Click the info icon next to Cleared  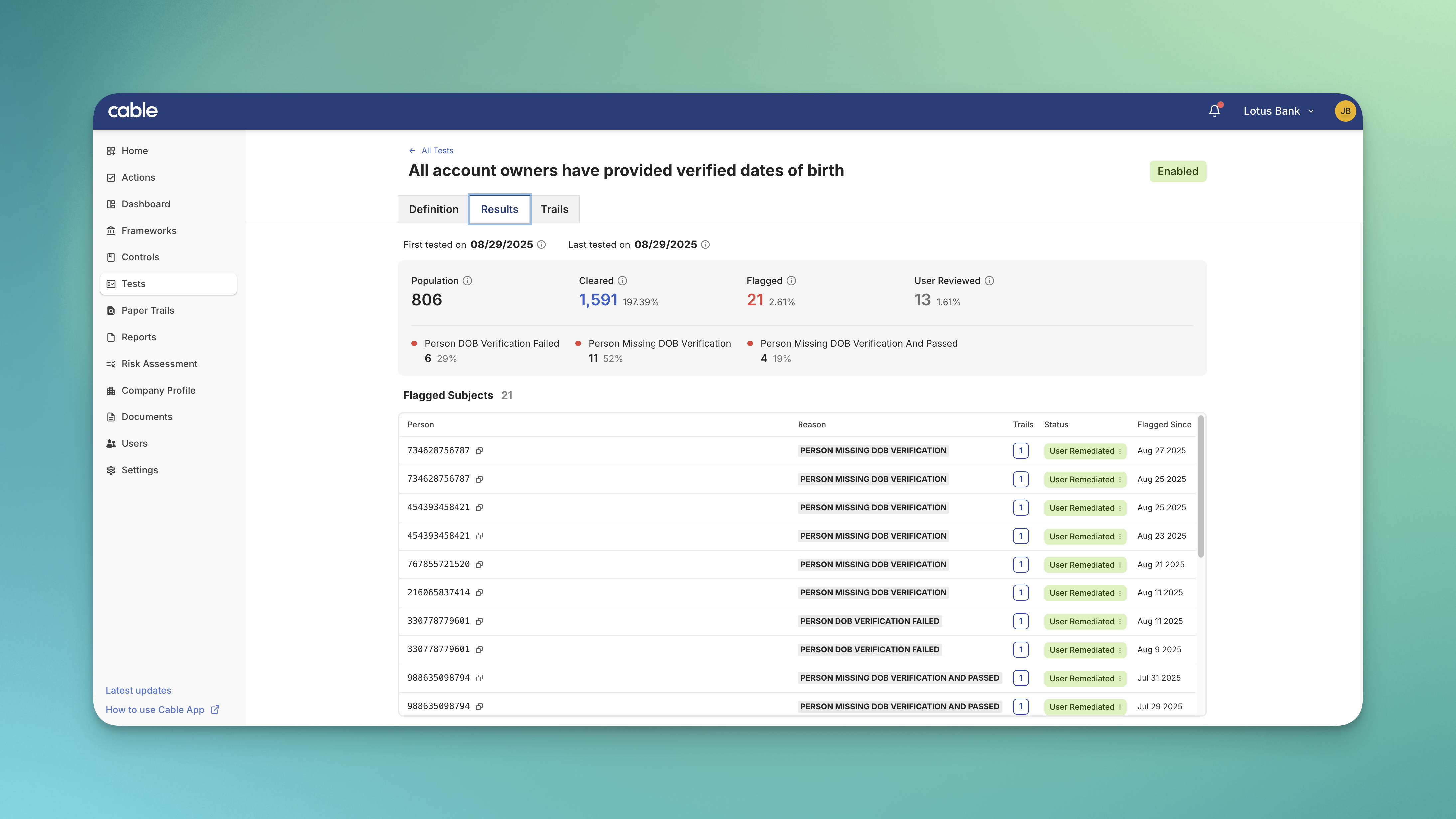pos(622,281)
